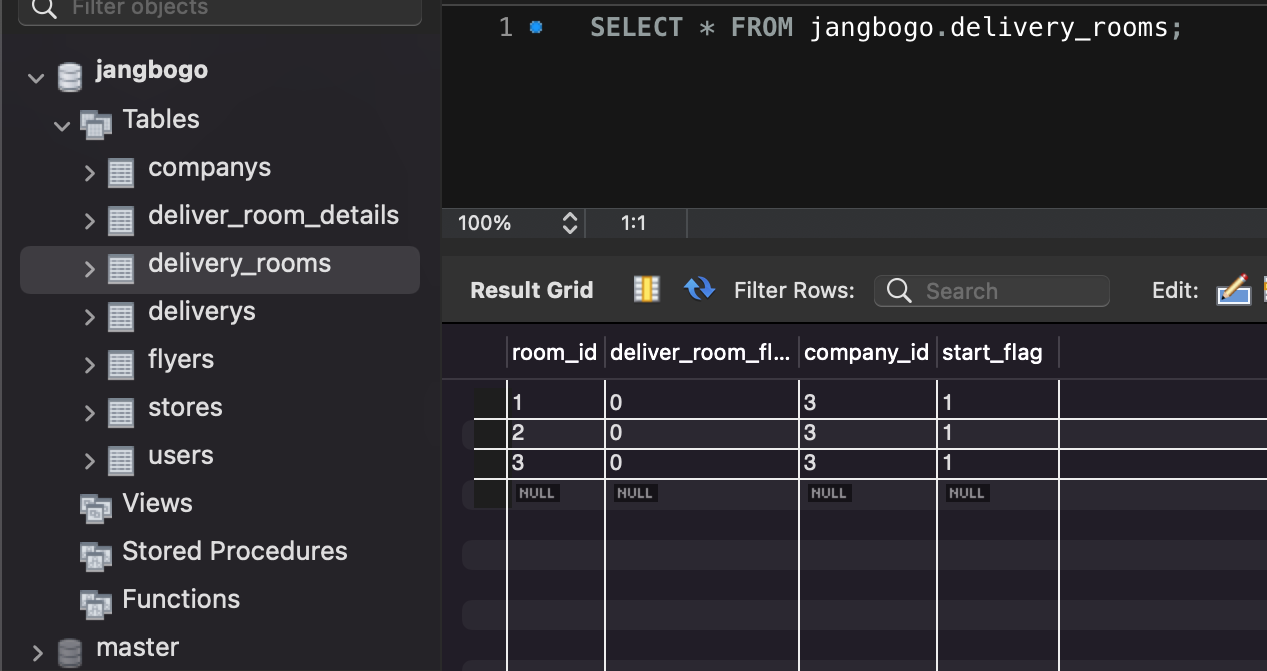Click the magnifier in Filter objects box
This screenshot has height=671, width=1267.
[44, 9]
